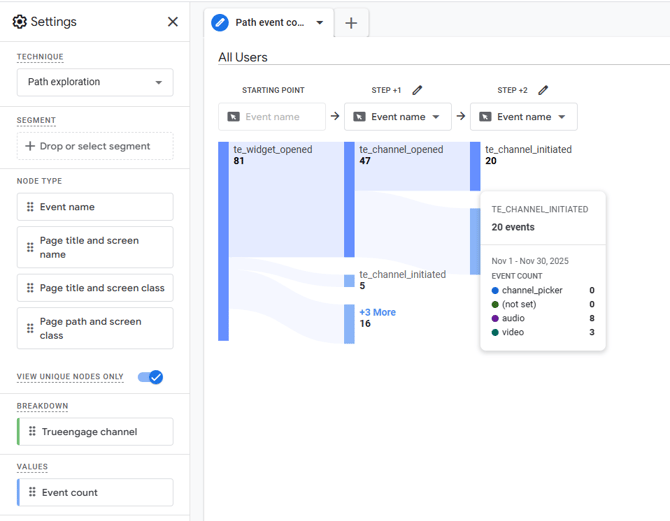Click the pencil icon next to Step +2
Viewport: 670px width, 521px height.
pyautogui.click(x=543, y=90)
